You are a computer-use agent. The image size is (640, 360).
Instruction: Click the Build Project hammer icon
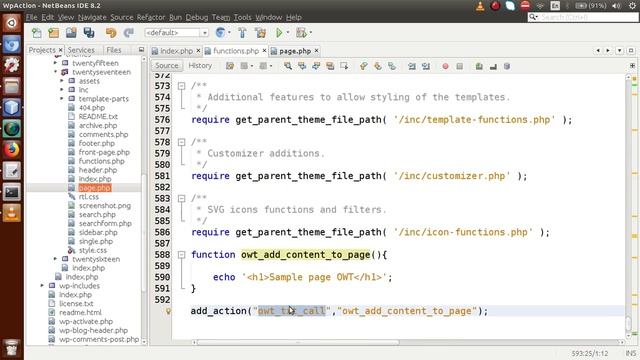point(242,33)
